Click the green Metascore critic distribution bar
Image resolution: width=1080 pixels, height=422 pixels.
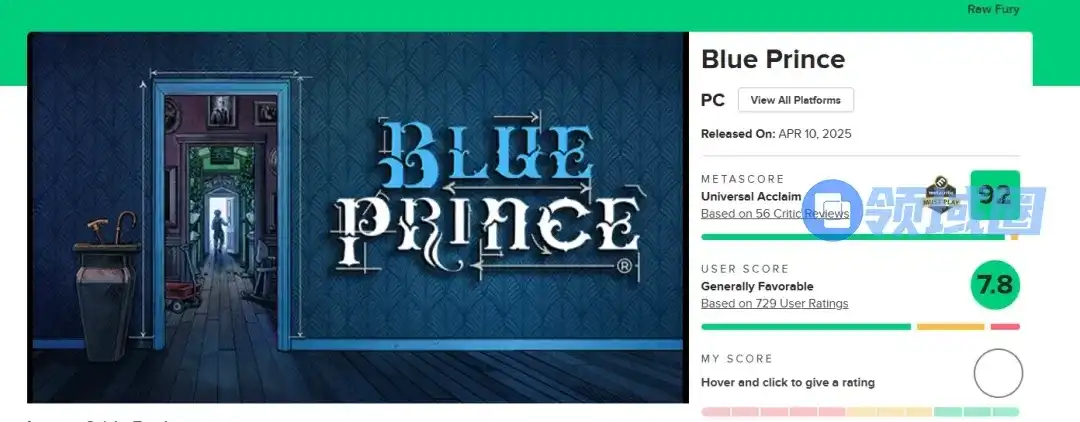853,237
